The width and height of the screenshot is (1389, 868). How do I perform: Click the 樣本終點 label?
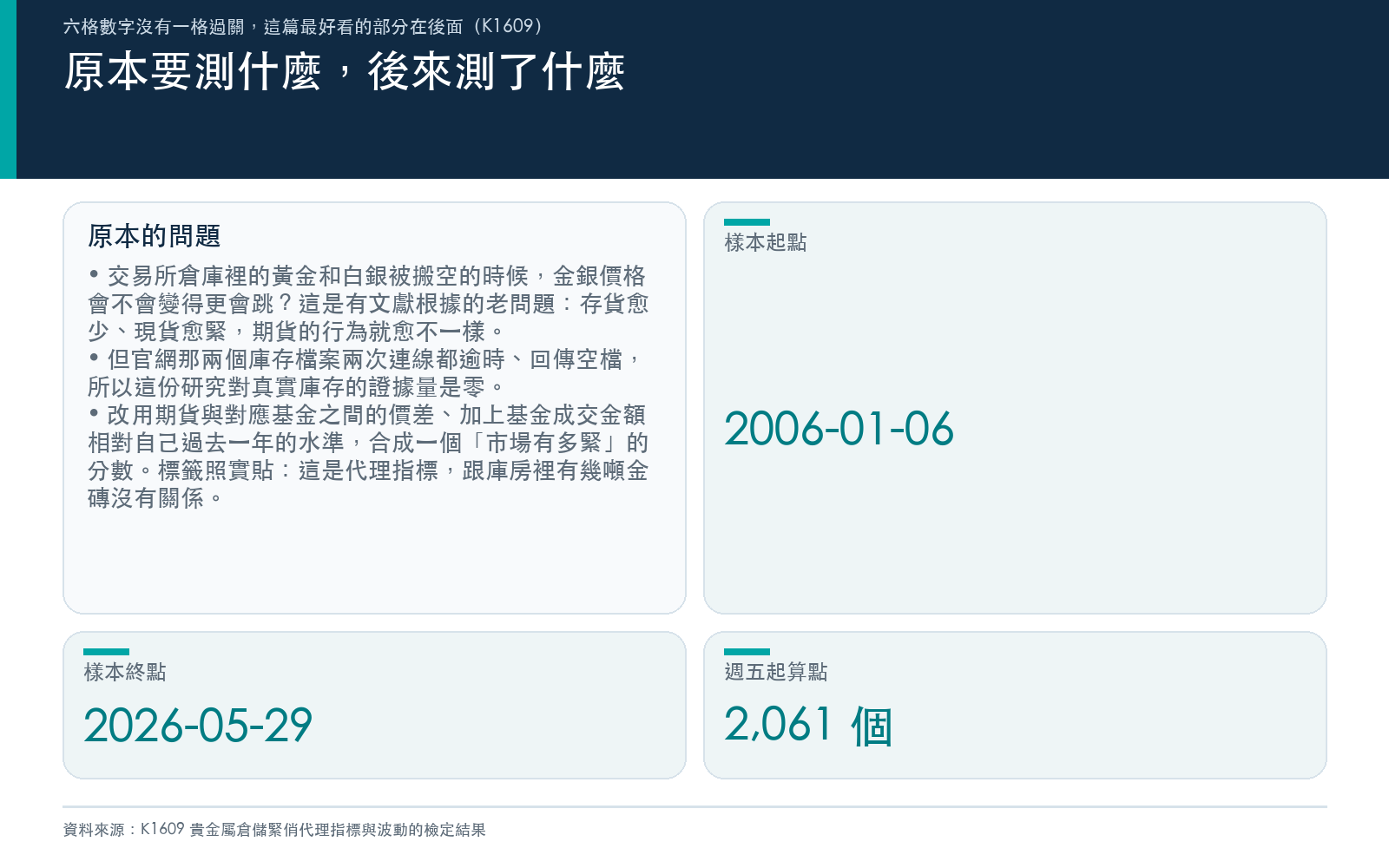point(125,672)
